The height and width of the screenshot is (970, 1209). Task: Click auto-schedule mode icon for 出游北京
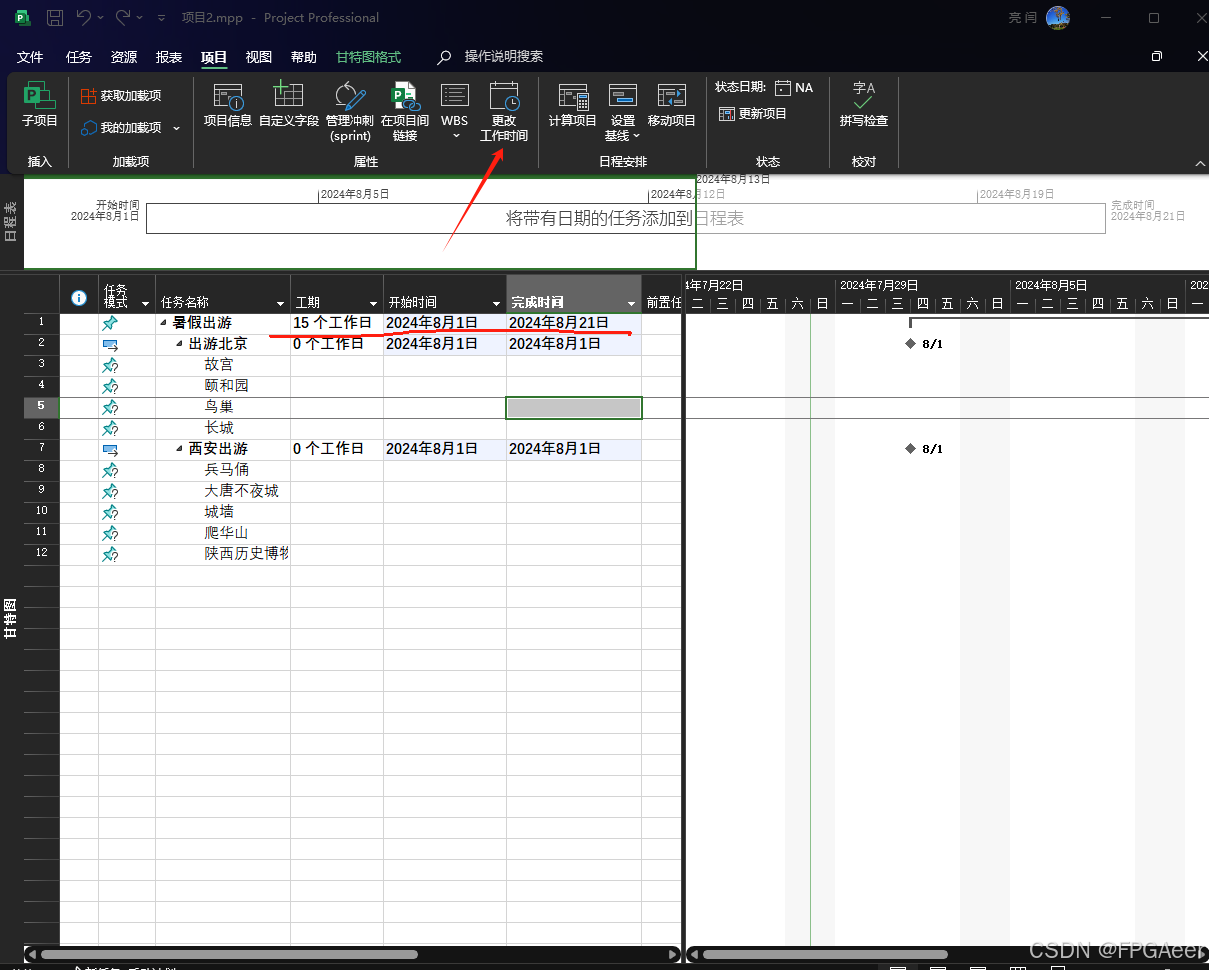click(x=110, y=344)
